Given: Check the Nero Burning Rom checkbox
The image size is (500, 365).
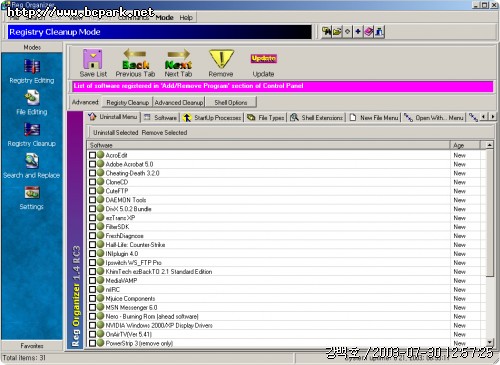Looking at the screenshot, I should pos(92,316).
